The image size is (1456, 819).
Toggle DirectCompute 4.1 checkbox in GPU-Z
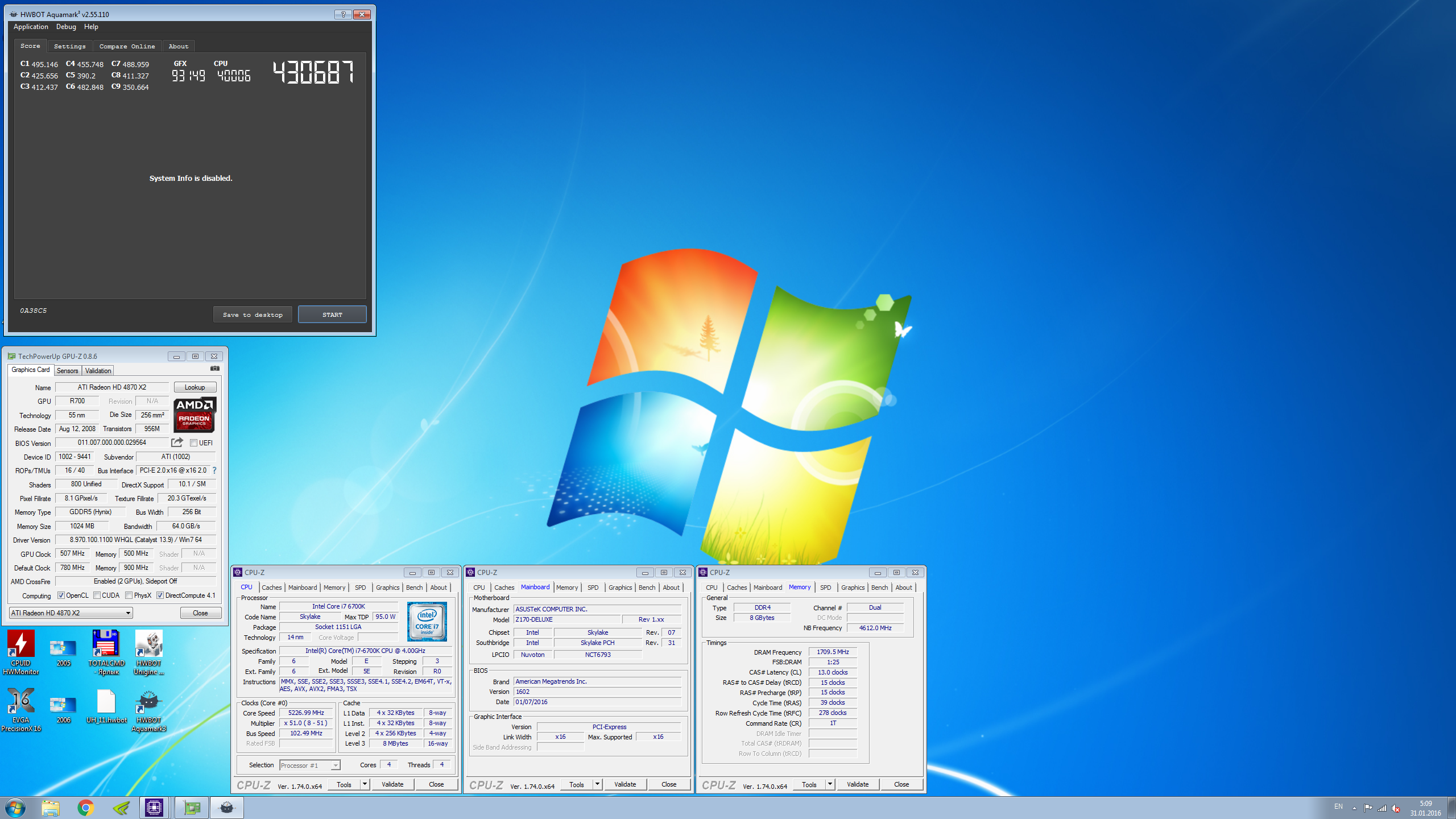(160, 595)
